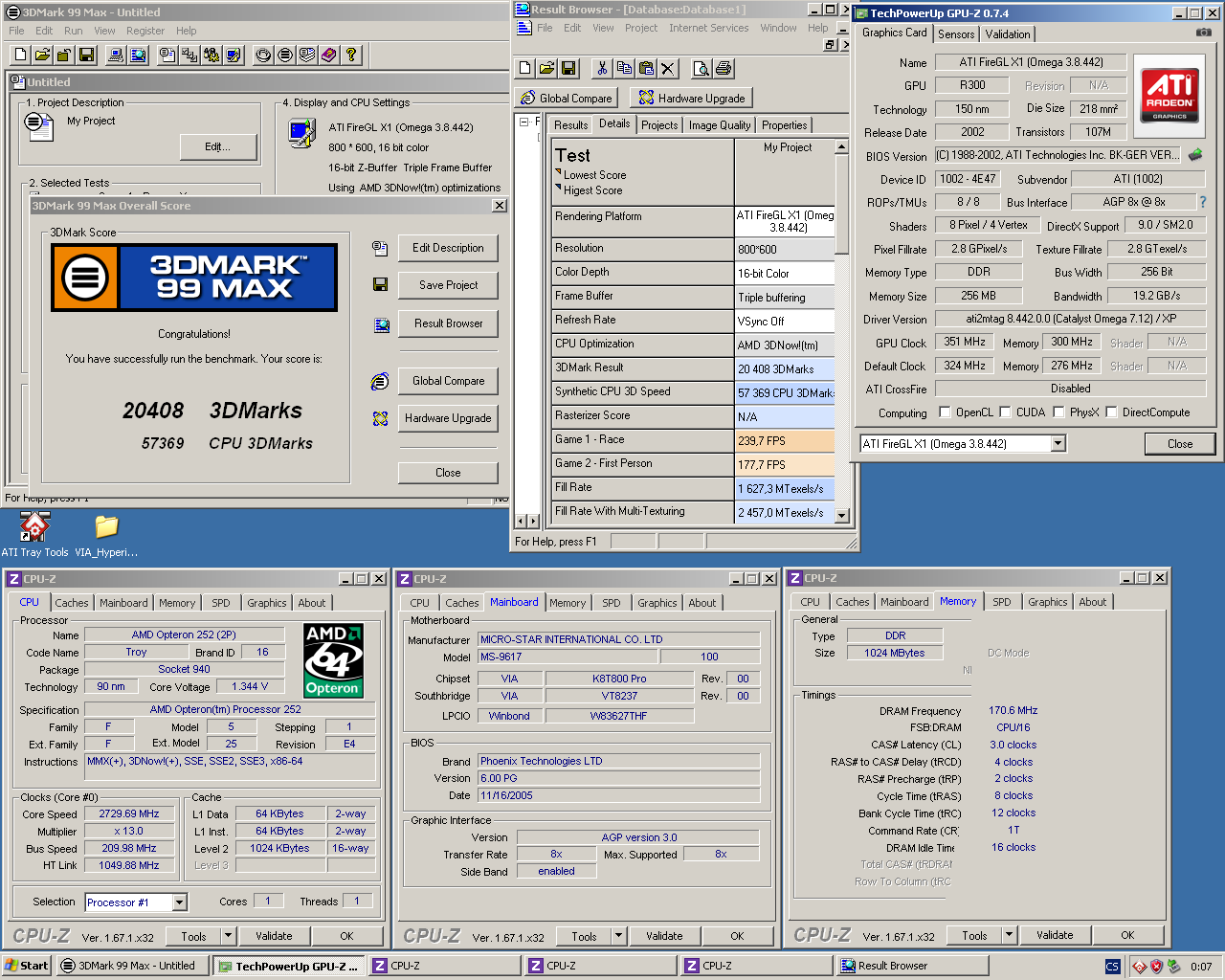Click the Close button in GPU-Z

[1179, 444]
